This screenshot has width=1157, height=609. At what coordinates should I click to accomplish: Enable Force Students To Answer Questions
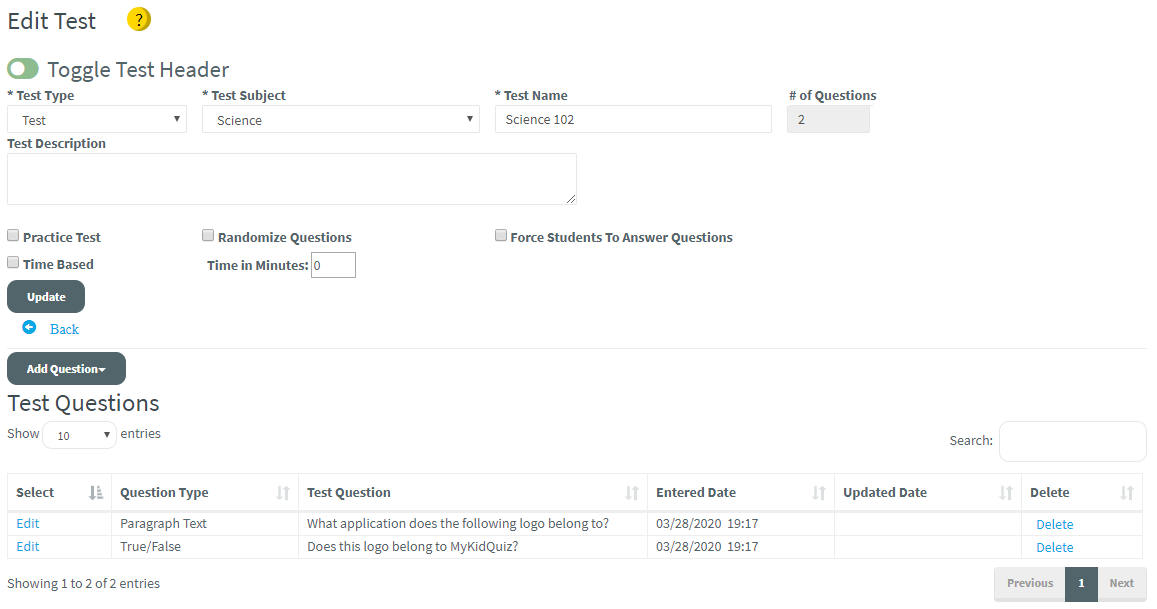point(501,236)
